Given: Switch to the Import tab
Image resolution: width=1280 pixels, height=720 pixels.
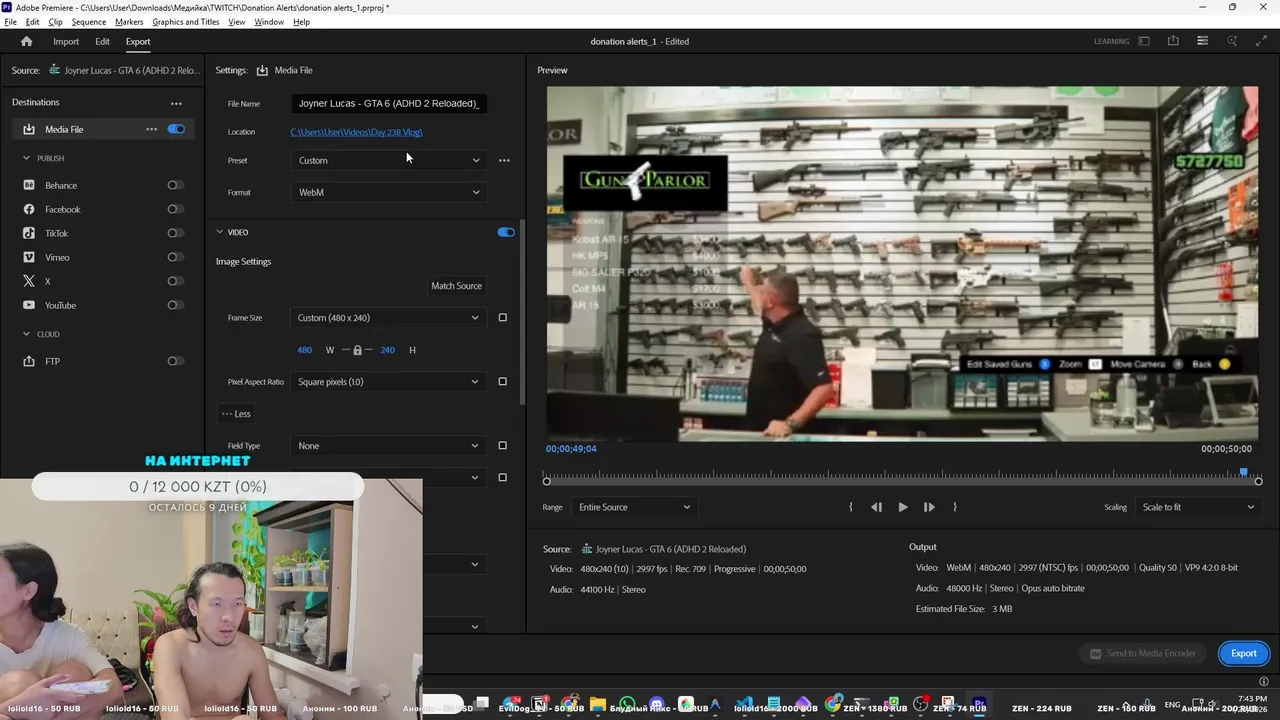Looking at the screenshot, I should pyautogui.click(x=66, y=42).
